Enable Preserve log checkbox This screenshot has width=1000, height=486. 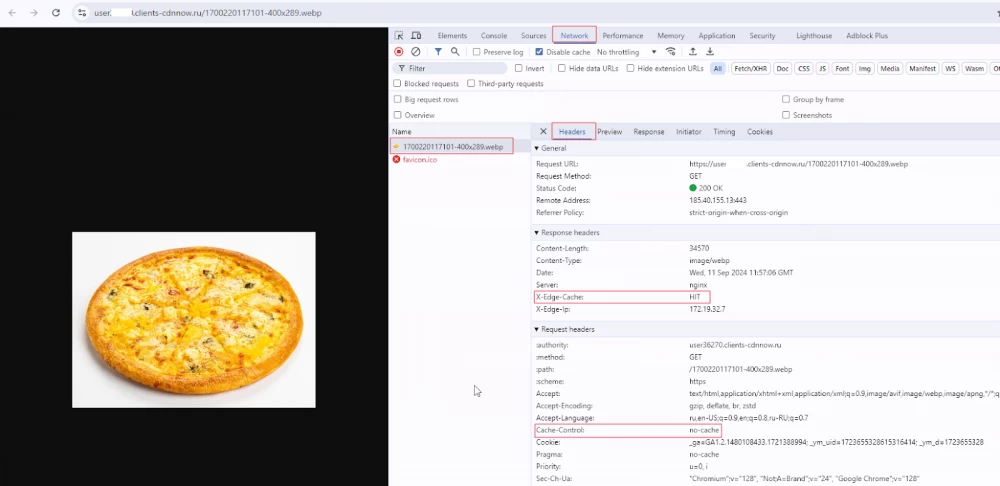point(477,52)
